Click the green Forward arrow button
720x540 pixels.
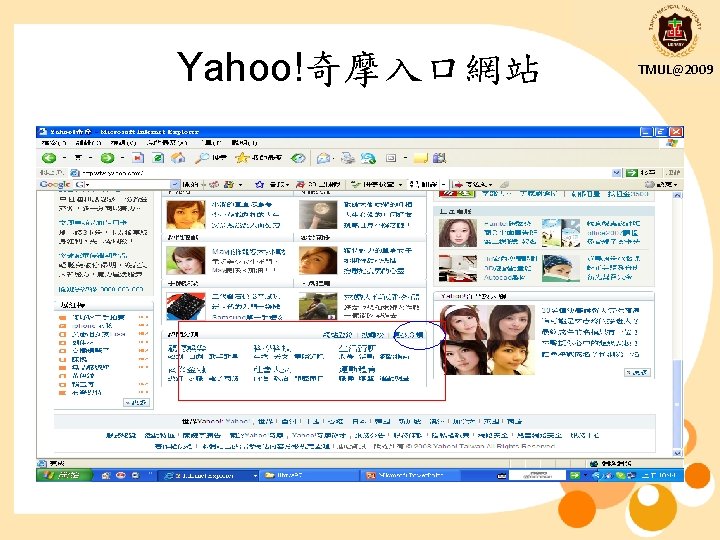pyautogui.click(x=107, y=158)
